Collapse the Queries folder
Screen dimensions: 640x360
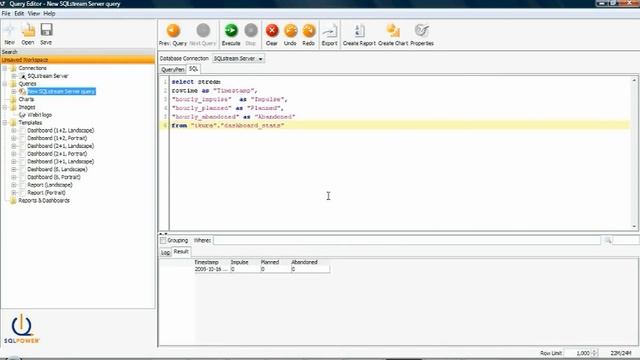pyautogui.click(x=5, y=84)
